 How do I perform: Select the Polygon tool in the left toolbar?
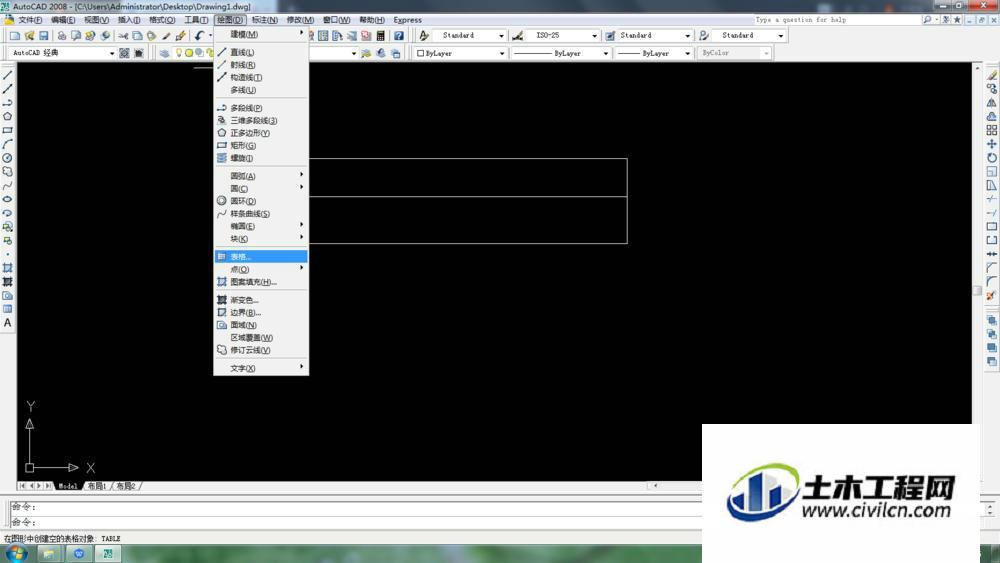tap(8, 117)
